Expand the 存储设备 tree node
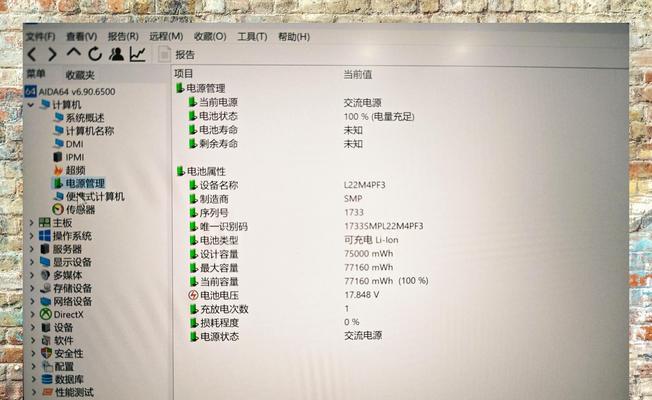 [32, 288]
